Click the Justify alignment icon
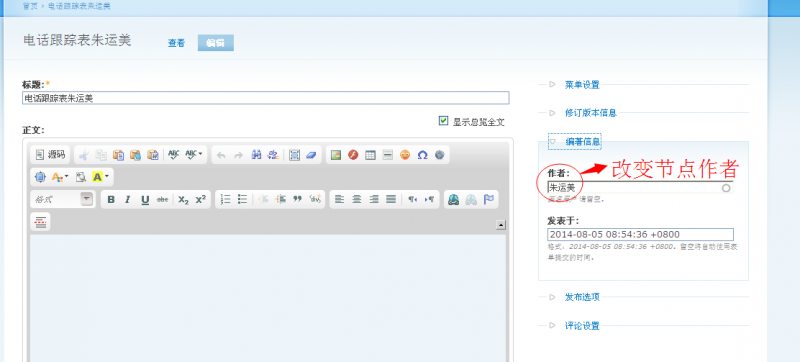The height and width of the screenshot is (362, 800). [x=391, y=200]
